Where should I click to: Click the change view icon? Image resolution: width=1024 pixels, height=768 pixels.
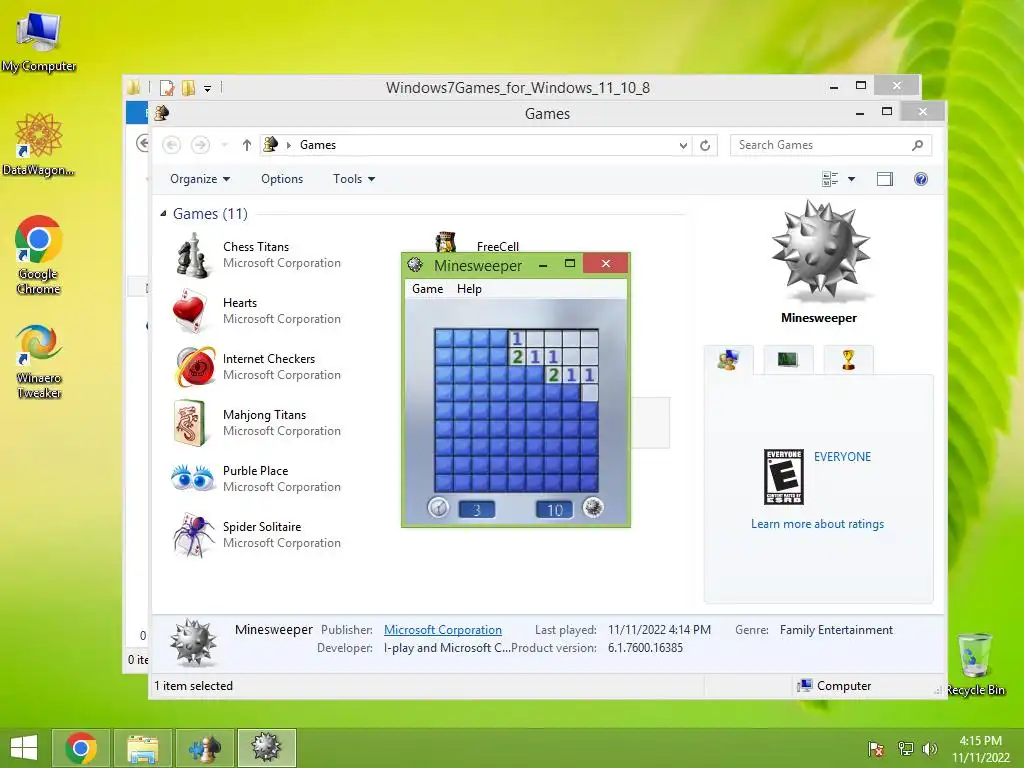(830, 179)
